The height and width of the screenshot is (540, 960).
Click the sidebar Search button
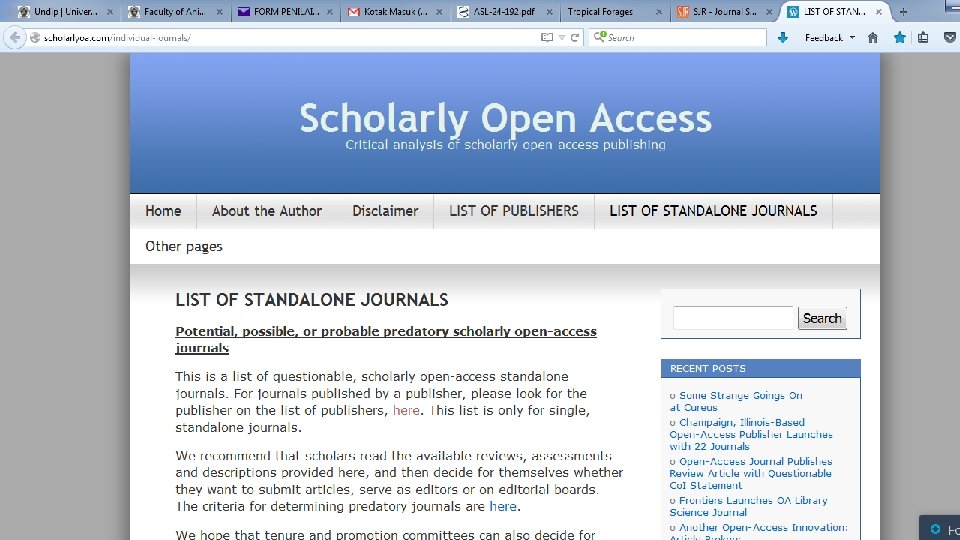(822, 318)
